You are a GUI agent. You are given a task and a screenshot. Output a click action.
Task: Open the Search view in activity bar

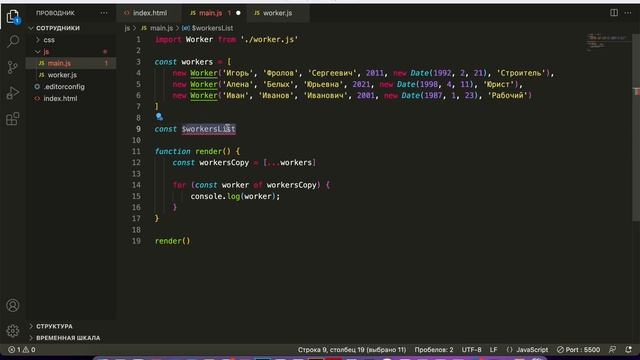coord(13,41)
